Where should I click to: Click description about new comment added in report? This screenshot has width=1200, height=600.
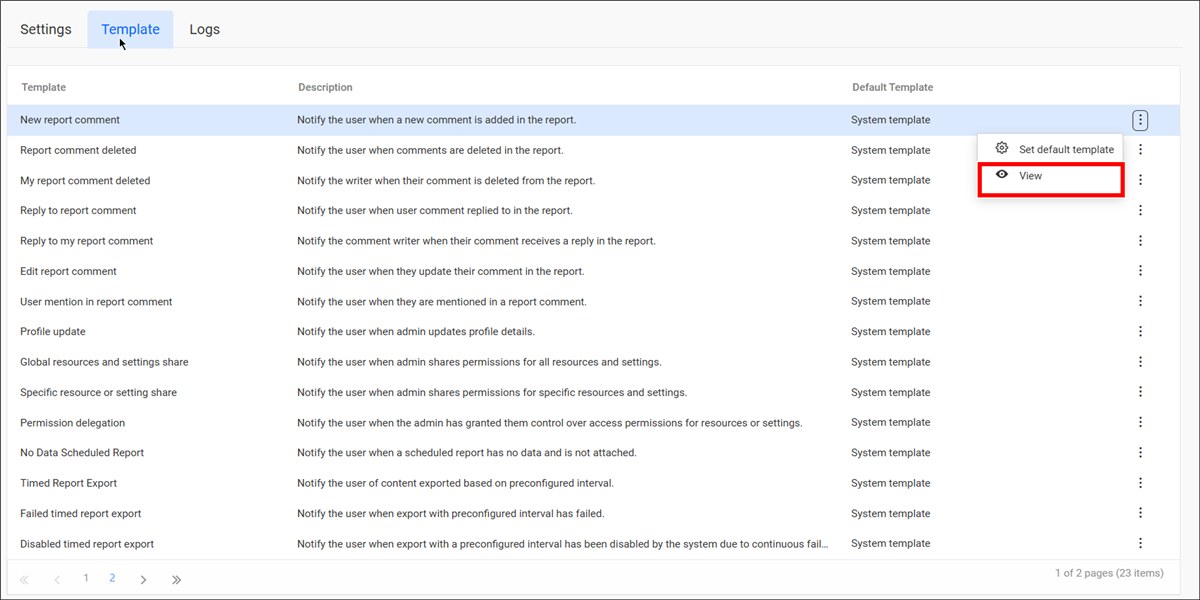click(x=436, y=120)
